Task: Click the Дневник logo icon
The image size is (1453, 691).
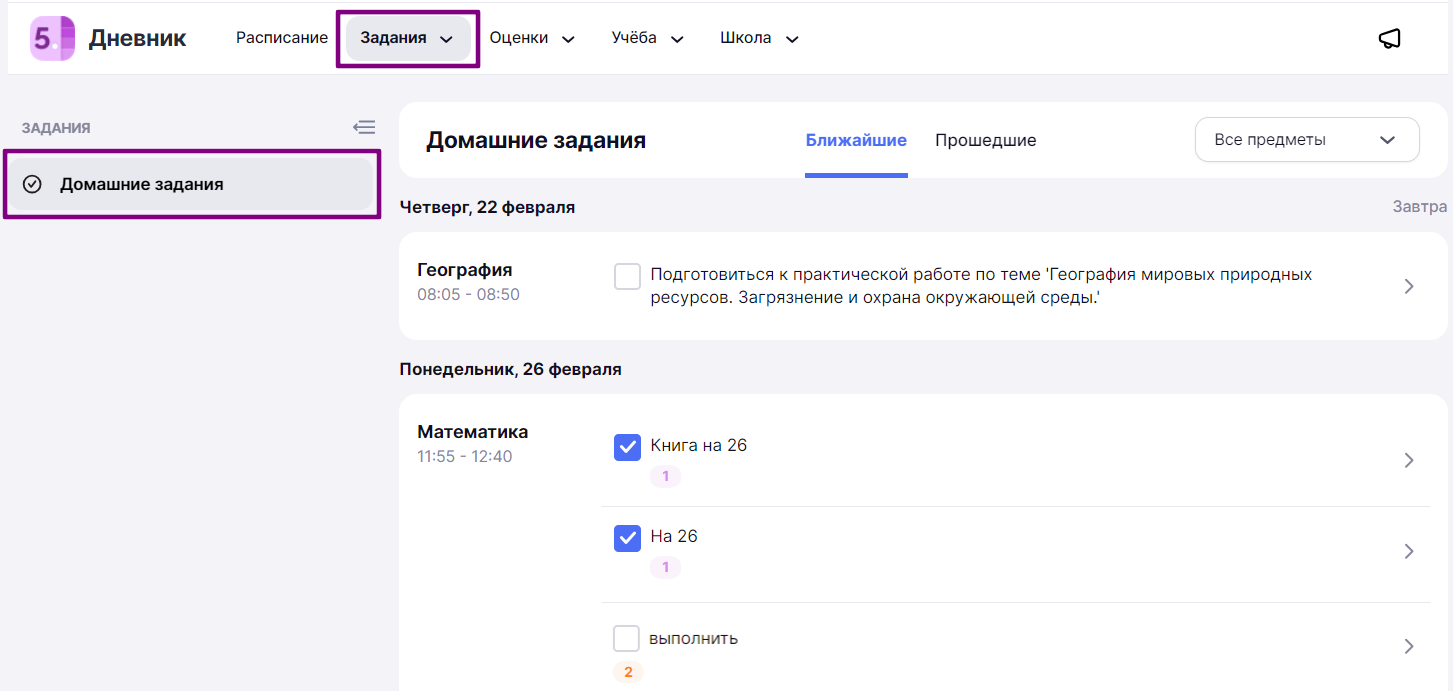Action: click(53, 39)
